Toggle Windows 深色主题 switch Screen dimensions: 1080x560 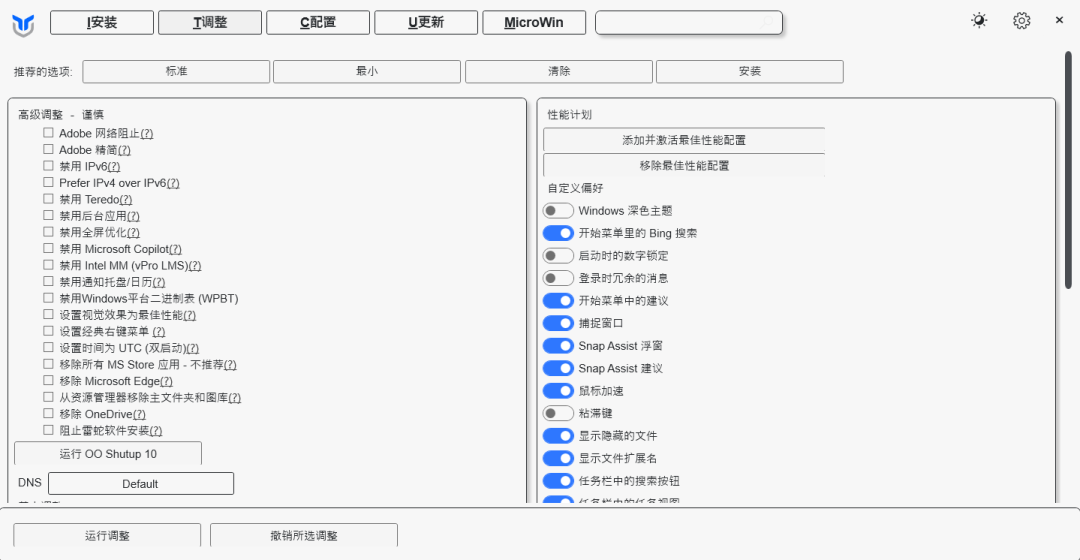[x=558, y=210]
